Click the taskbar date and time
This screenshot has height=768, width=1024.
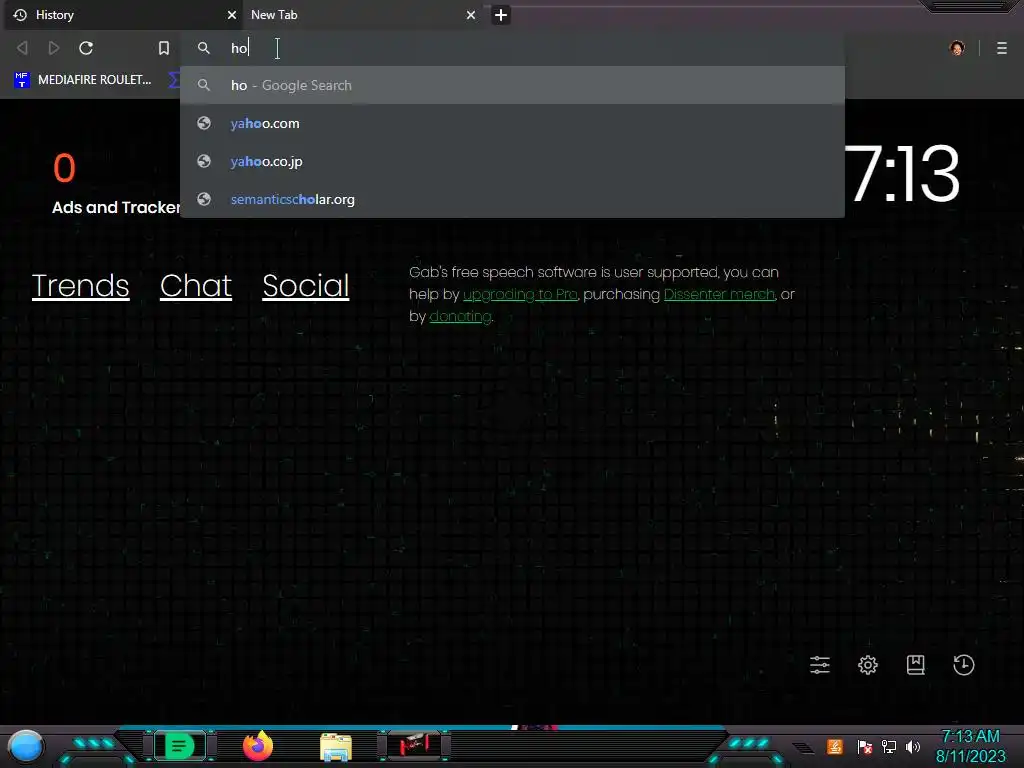(970, 746)
